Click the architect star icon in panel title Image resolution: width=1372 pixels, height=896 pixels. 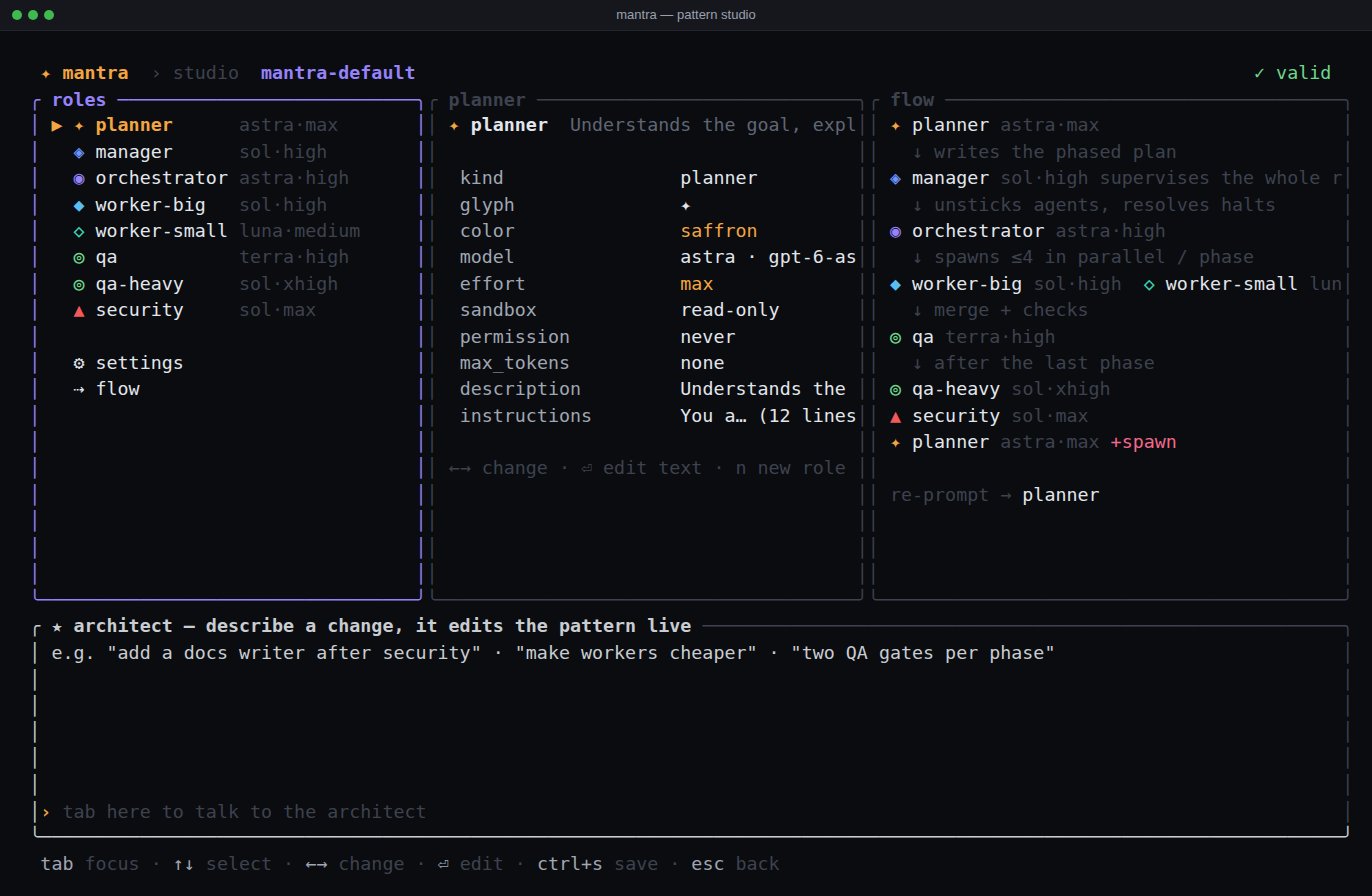[x=57, y=626]
